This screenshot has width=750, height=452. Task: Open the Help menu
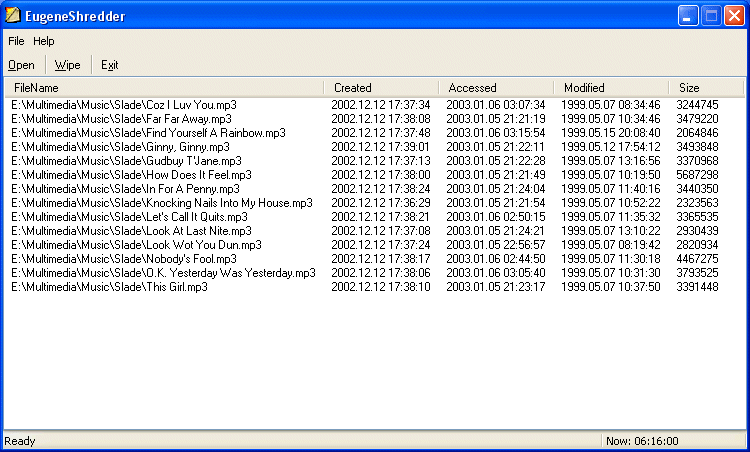(x=44, y=41)
